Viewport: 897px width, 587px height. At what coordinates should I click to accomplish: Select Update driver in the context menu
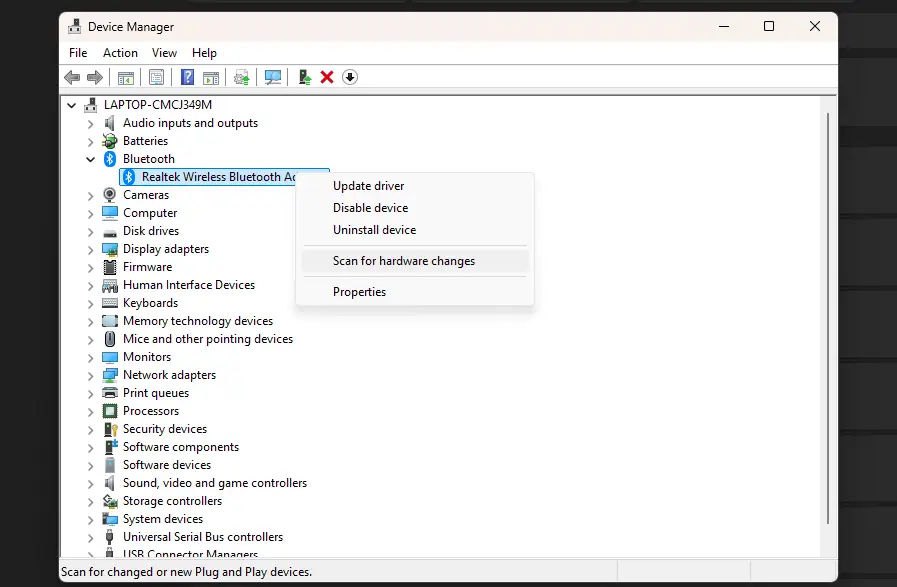(369, 185)
